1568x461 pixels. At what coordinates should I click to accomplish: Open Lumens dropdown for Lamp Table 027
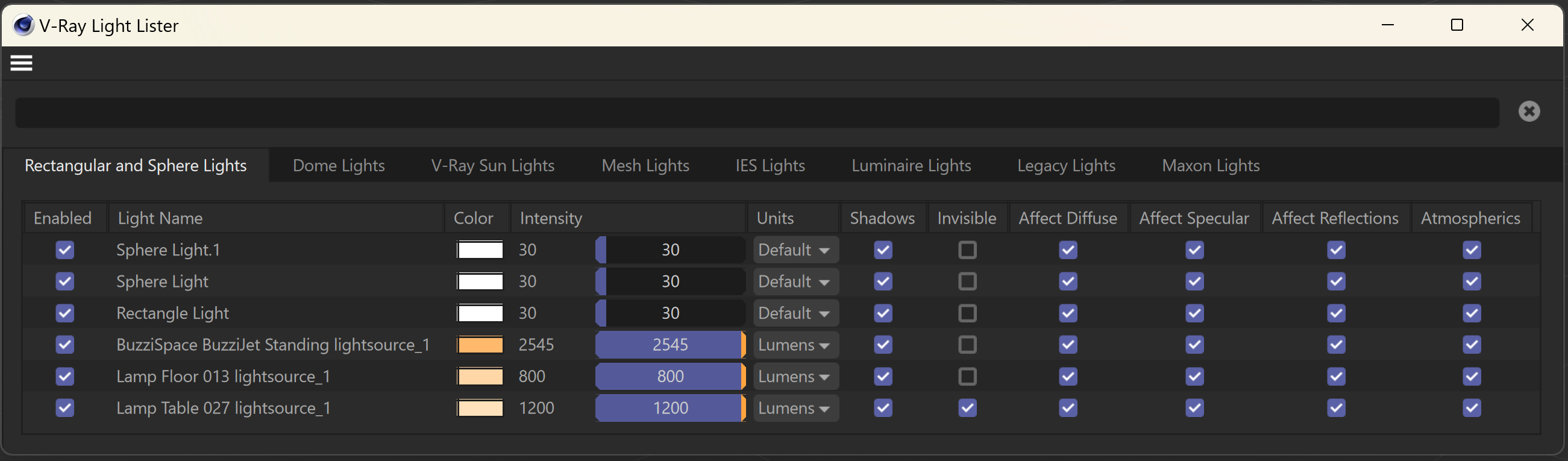[795, 408]
